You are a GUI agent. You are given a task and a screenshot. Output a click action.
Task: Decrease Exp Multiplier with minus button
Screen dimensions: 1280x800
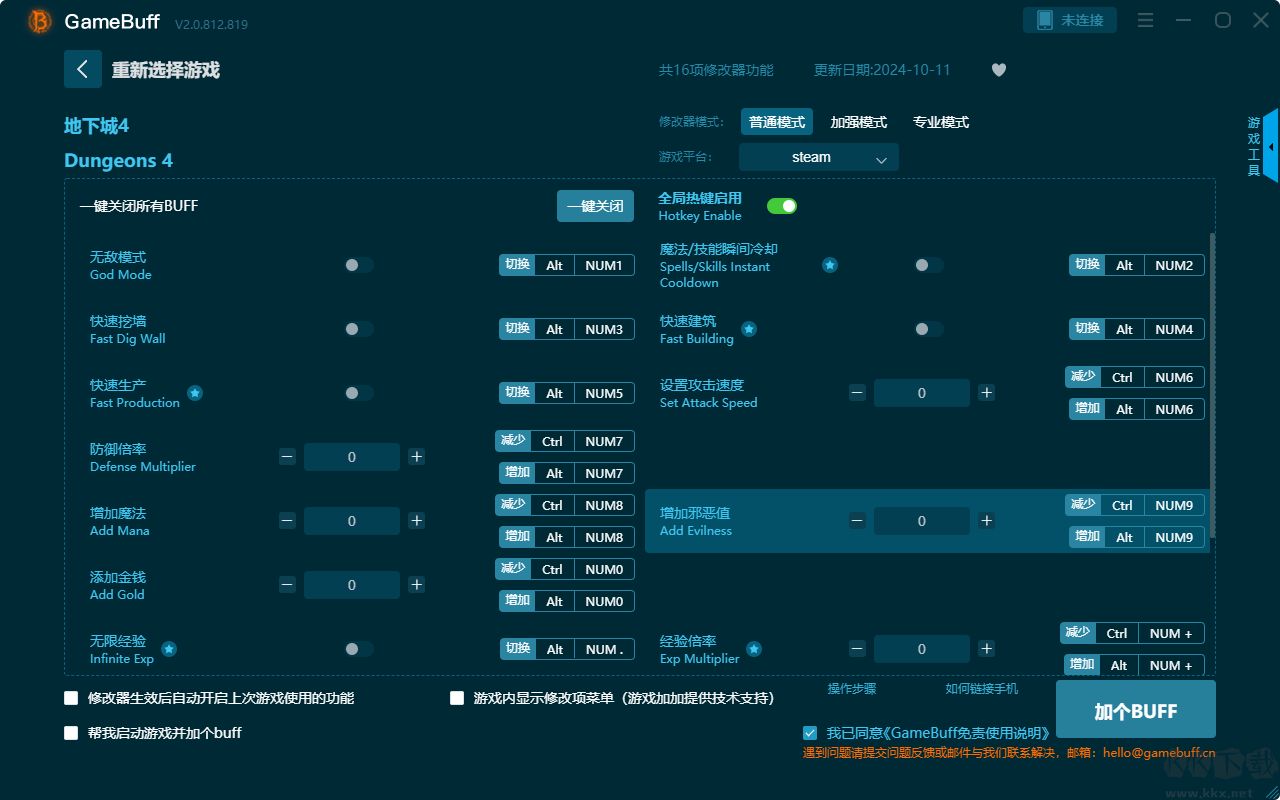(x=857, y=649)
